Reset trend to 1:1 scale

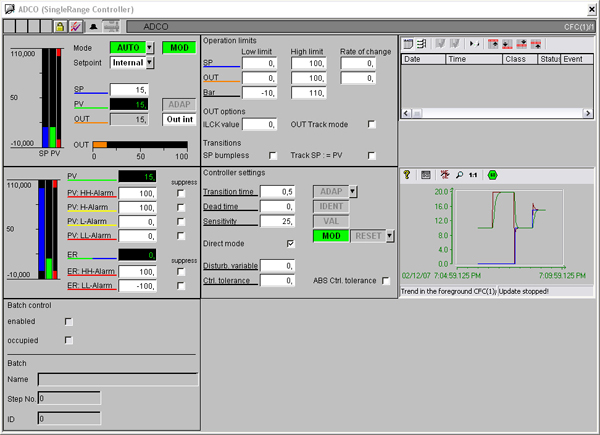pos(473,174)
